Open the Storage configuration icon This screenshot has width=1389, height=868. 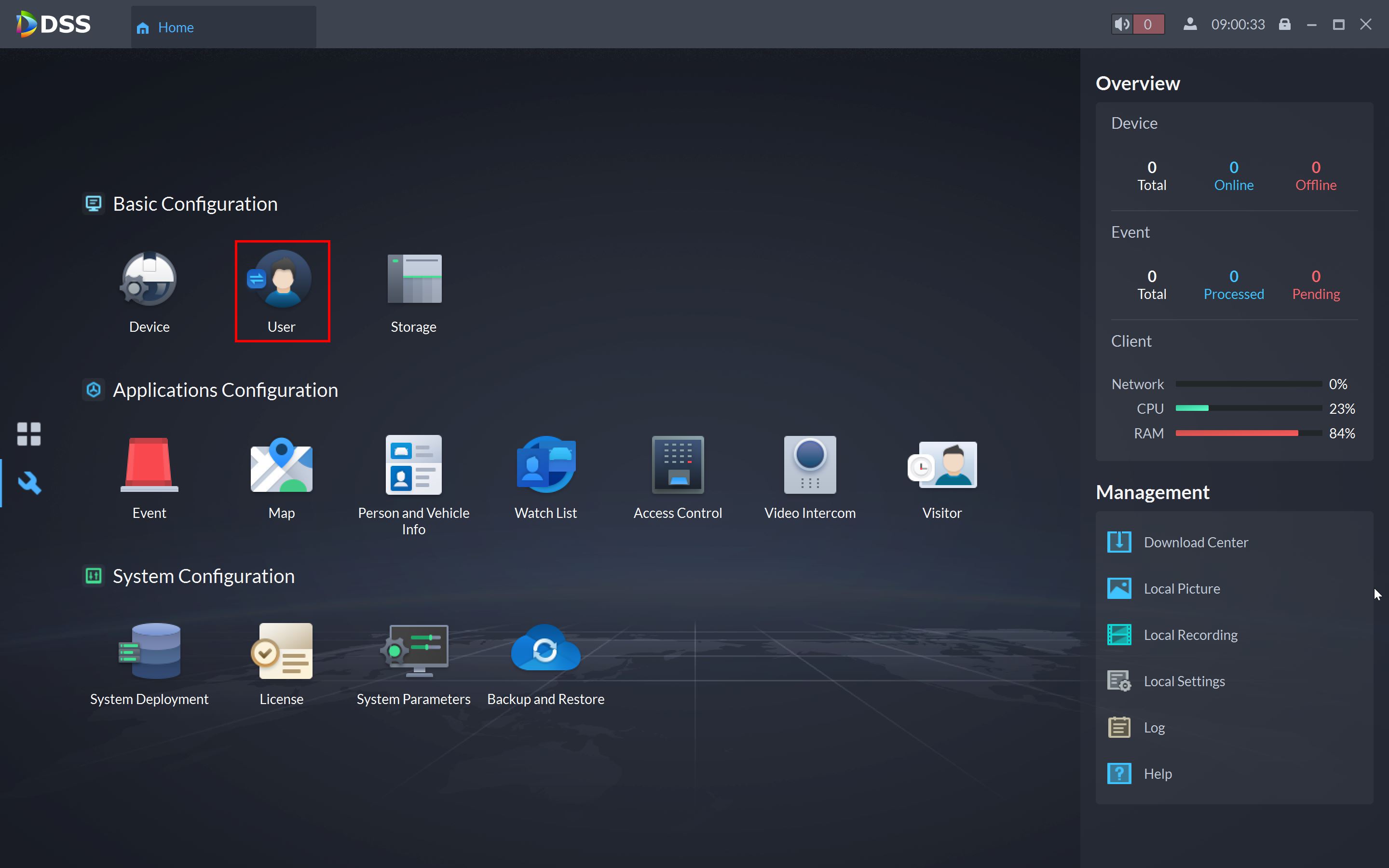[414, 280]
